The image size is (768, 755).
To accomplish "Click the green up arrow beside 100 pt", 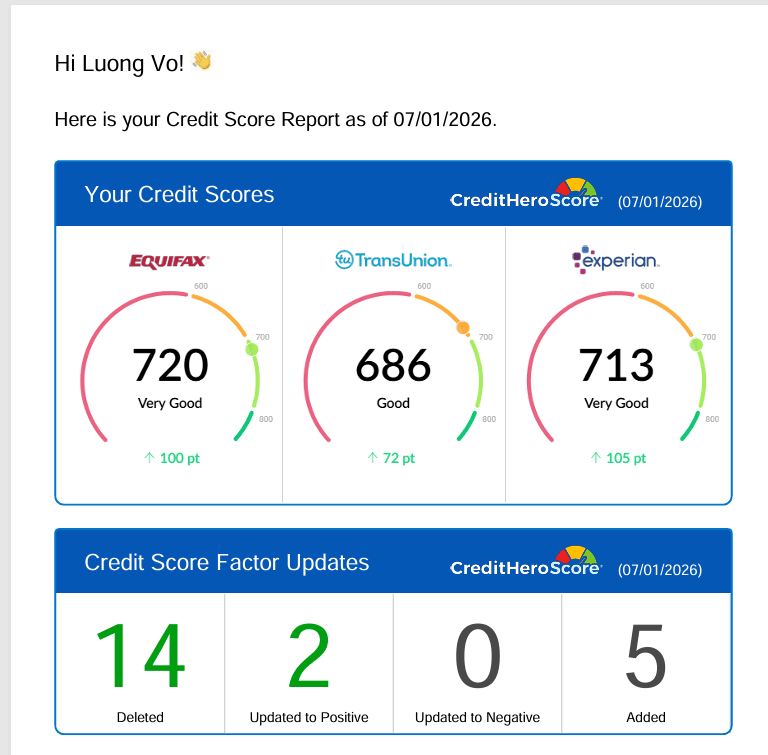I will pyautogui.click(x=149, y=458).
